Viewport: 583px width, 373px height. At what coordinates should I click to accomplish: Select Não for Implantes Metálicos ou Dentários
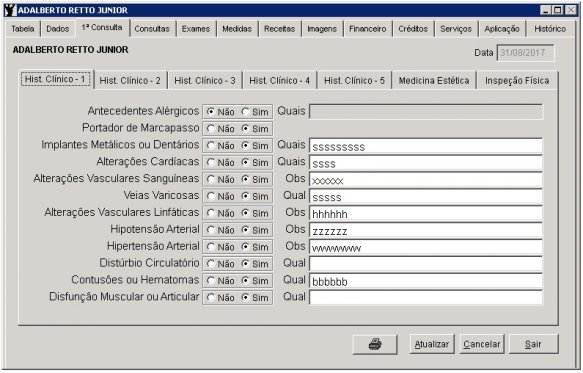pos(220,145)
